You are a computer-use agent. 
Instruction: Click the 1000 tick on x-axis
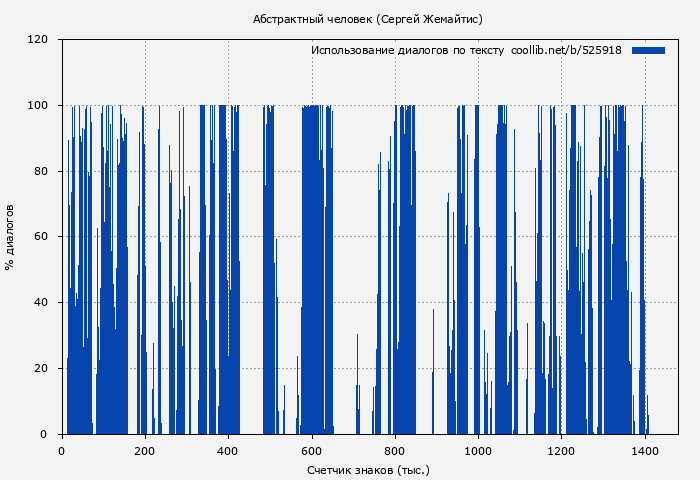(x=478, y=451)
